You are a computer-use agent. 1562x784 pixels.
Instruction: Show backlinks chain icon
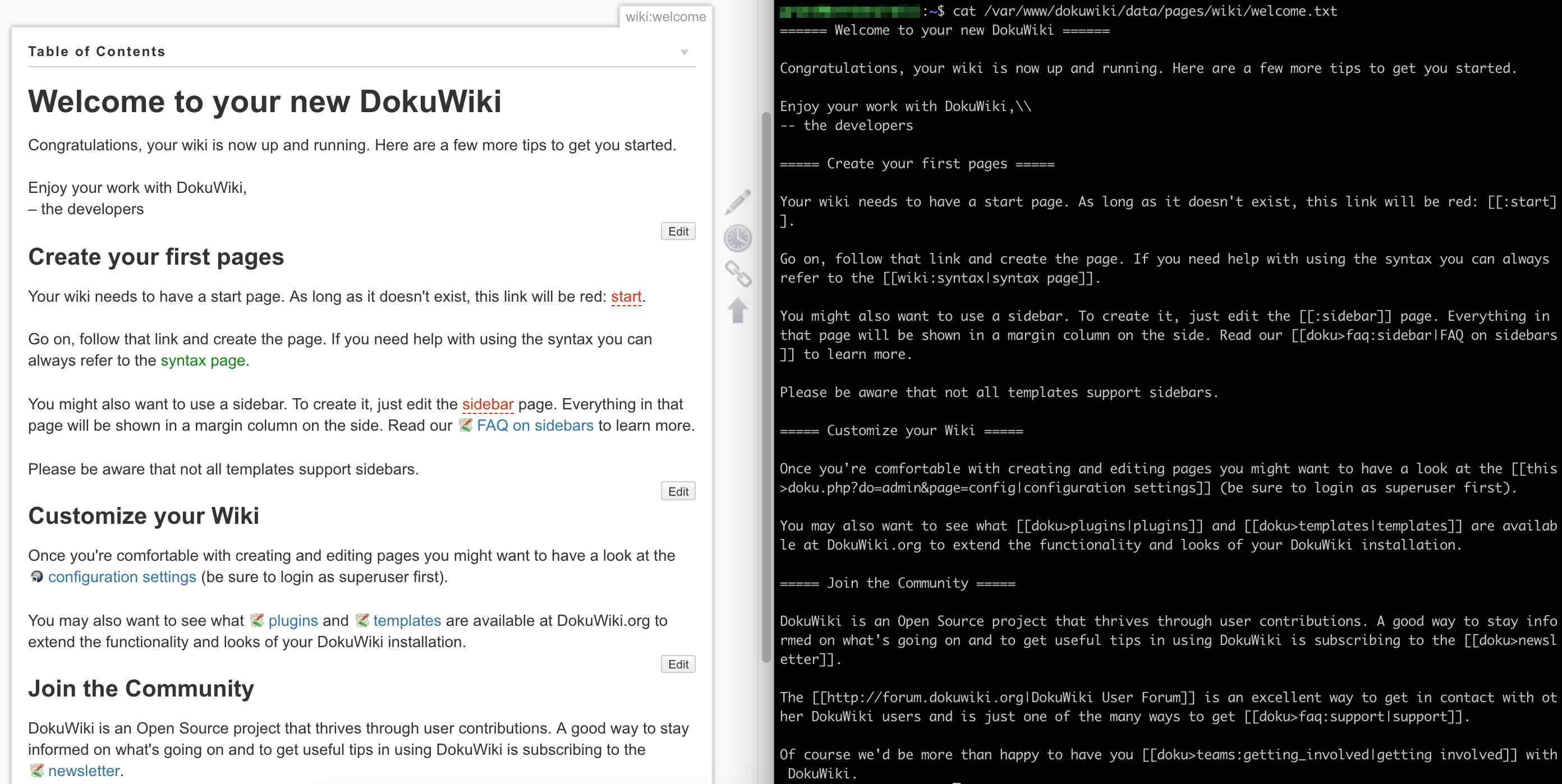(x=737, y=274)
